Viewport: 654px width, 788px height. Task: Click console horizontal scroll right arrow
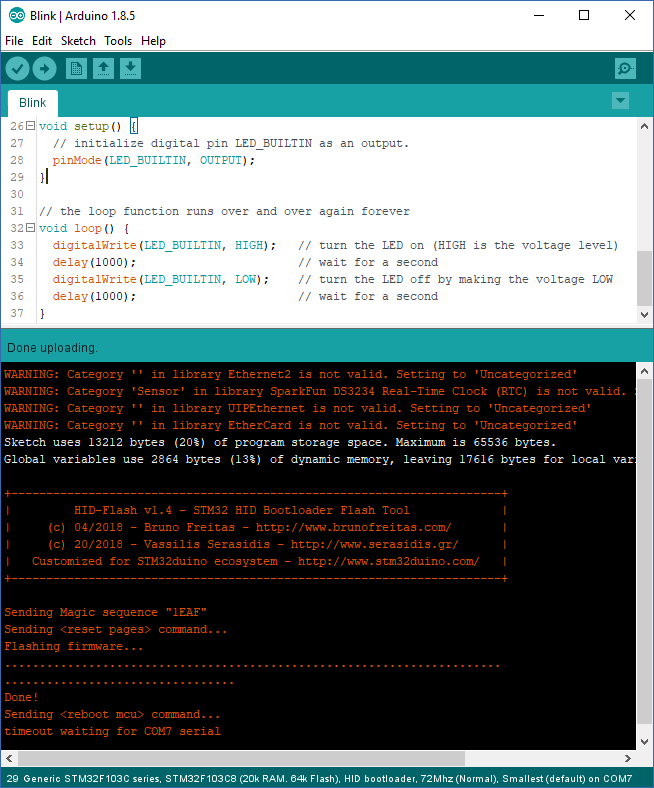[628, 758]
